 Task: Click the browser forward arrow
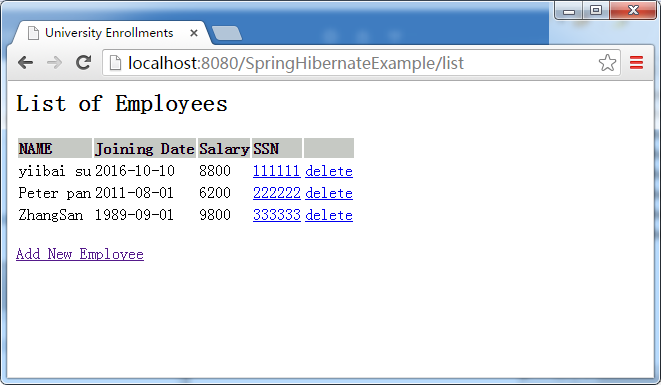(54, 63)
